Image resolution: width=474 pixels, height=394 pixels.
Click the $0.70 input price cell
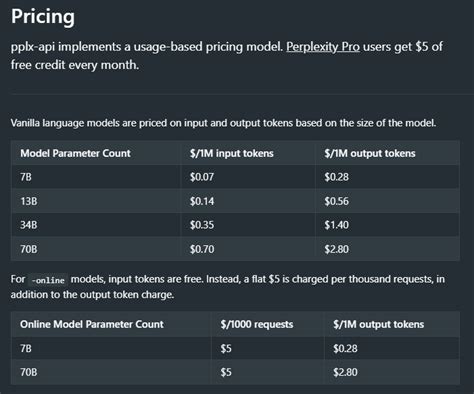[202, 249]
